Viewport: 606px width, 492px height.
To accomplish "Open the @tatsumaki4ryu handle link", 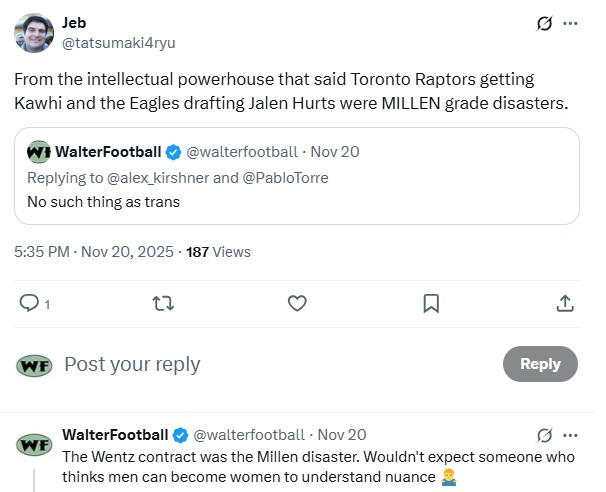I will coord(119,43).
